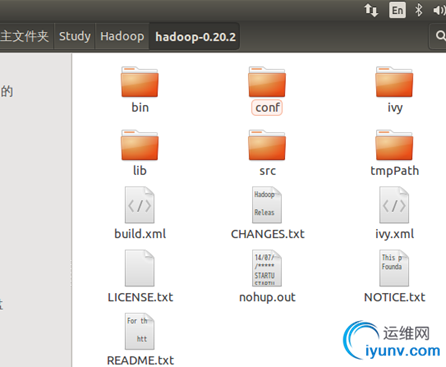Viewport: 446px width, 367px height.
Task: Click the conf folder name label
Action: pyautogui.click(x=267, y=108)
